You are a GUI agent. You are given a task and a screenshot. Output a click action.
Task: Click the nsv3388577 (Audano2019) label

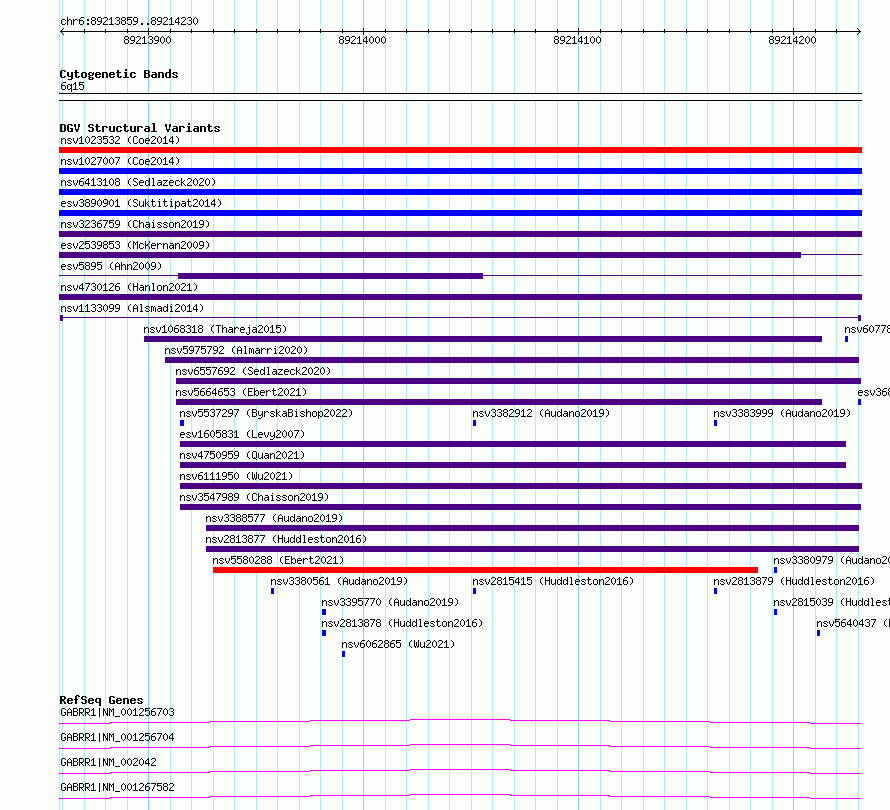(274, 518)
